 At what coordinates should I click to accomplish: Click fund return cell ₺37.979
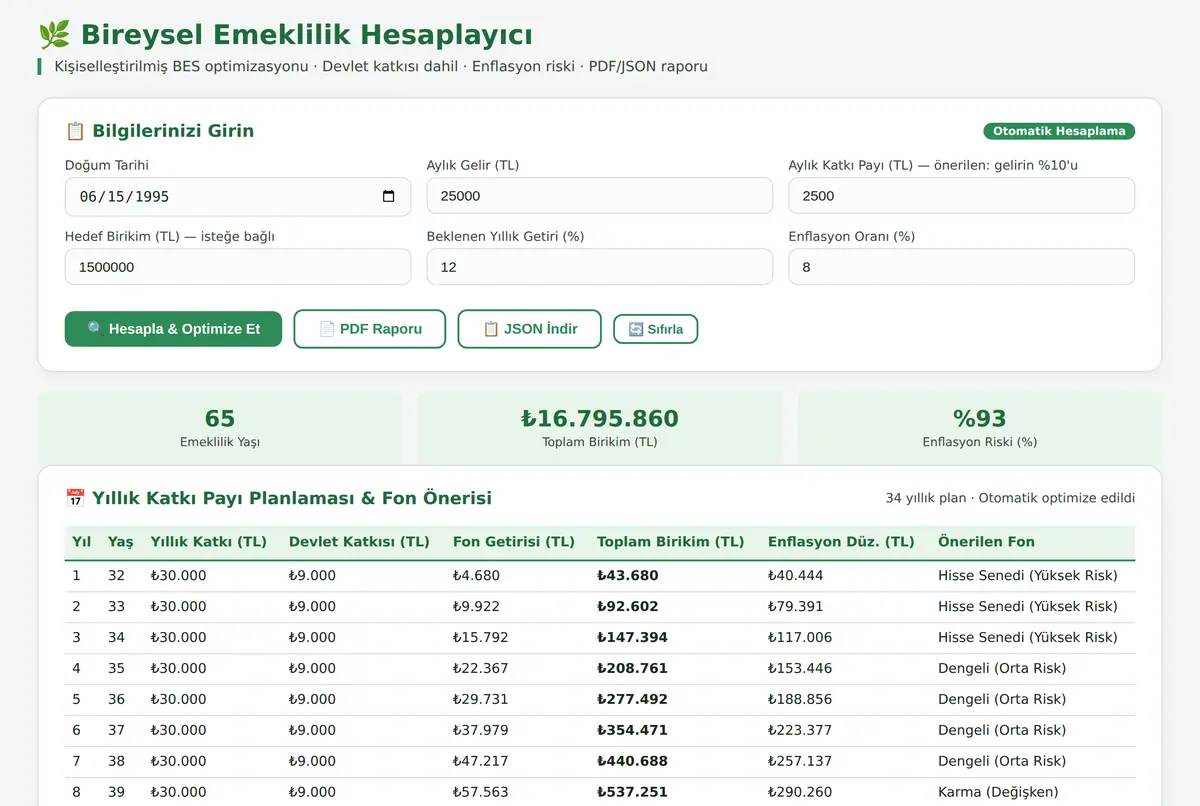coord(481,731)
